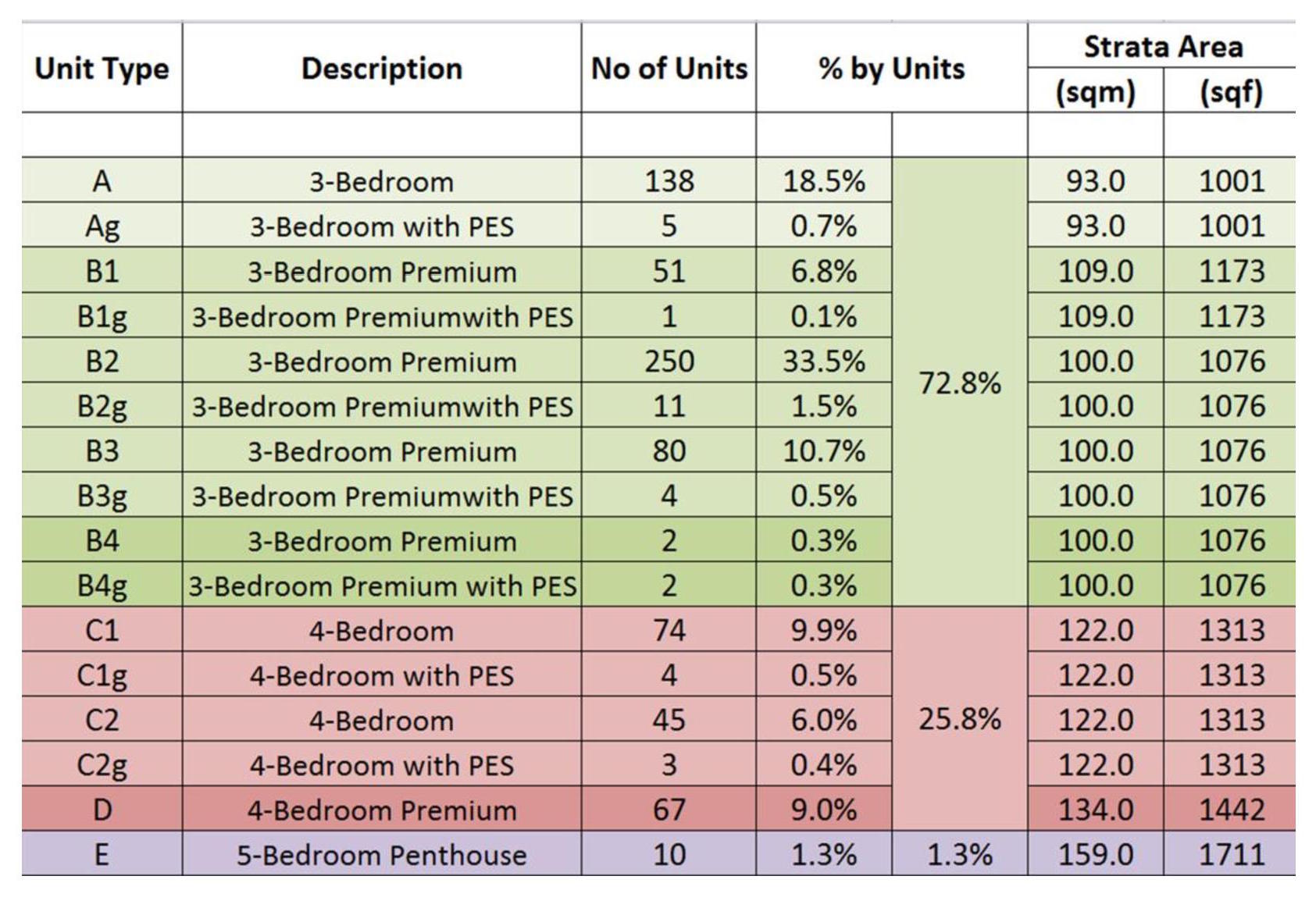Click the 250 units cell for B2
Viewport: 1316px width, 908px height.
[669, 361]
